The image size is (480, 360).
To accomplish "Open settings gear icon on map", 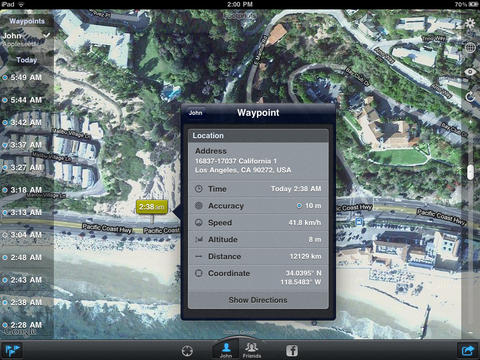I will (470, 23).
